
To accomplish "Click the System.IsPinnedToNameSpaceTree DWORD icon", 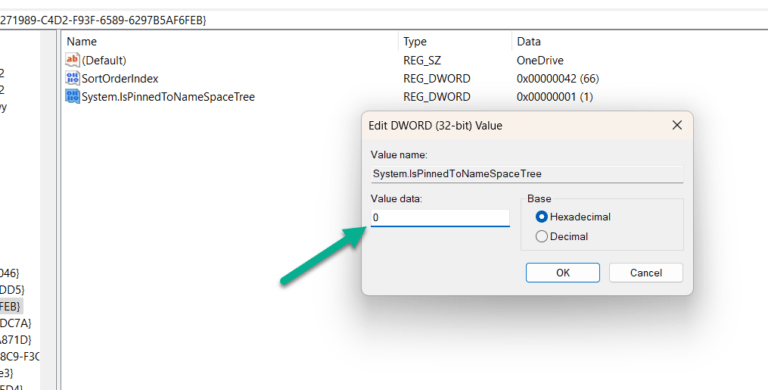I will pos(72,97).
